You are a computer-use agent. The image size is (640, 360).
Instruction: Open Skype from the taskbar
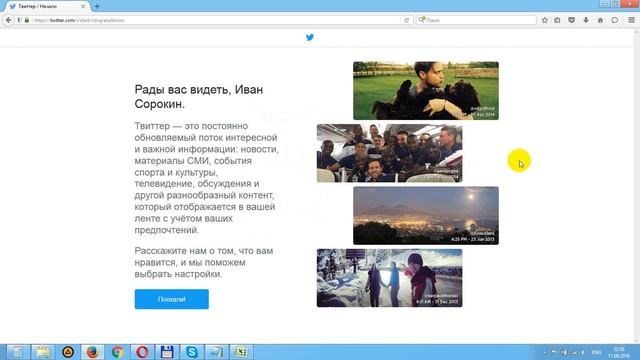coord(191,352)
